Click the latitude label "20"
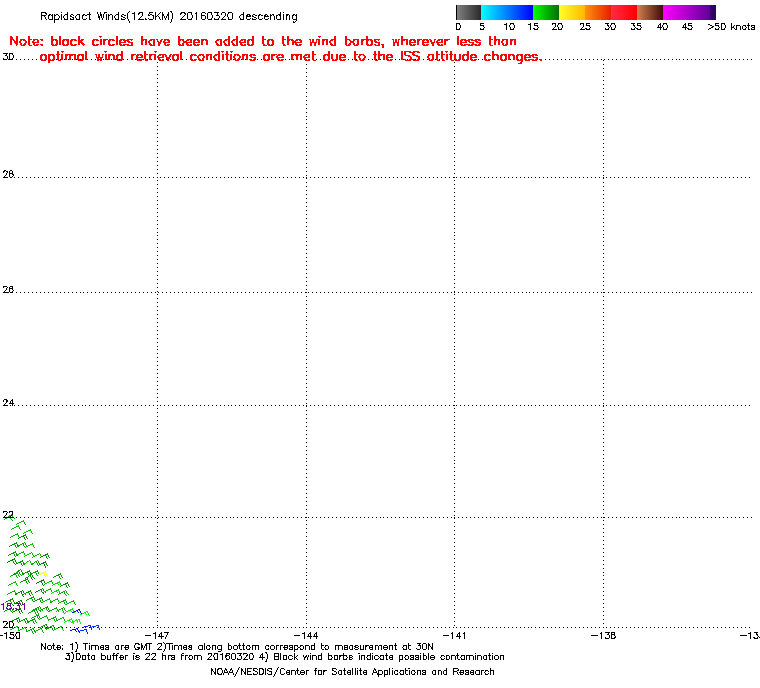The image size is (760, 688). point(8,624)
